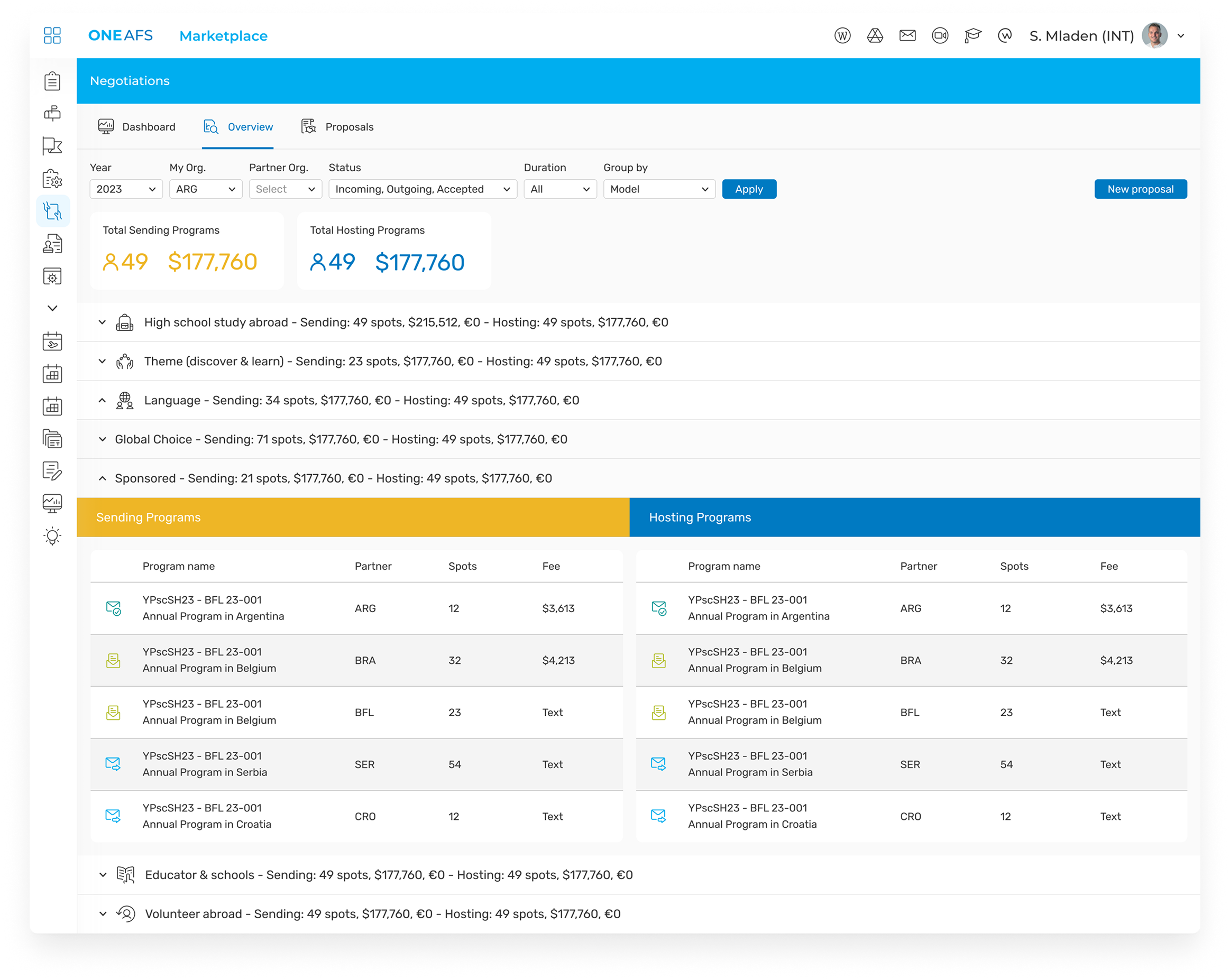
Task: Click the outgoing envelope icon in Sending Serbia row
Action: (x=113, y=764)
